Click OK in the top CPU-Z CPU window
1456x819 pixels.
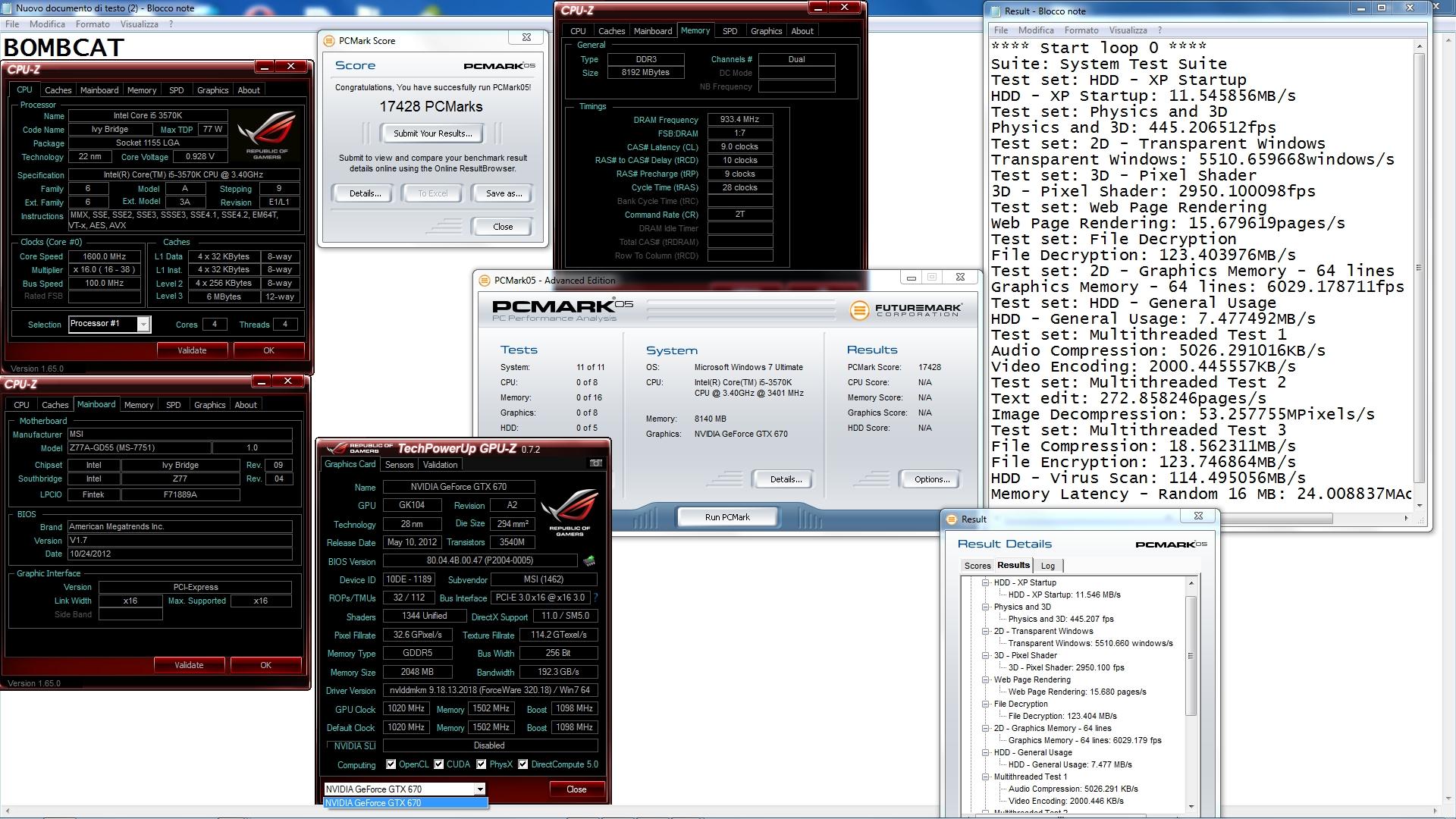point(268,350)
